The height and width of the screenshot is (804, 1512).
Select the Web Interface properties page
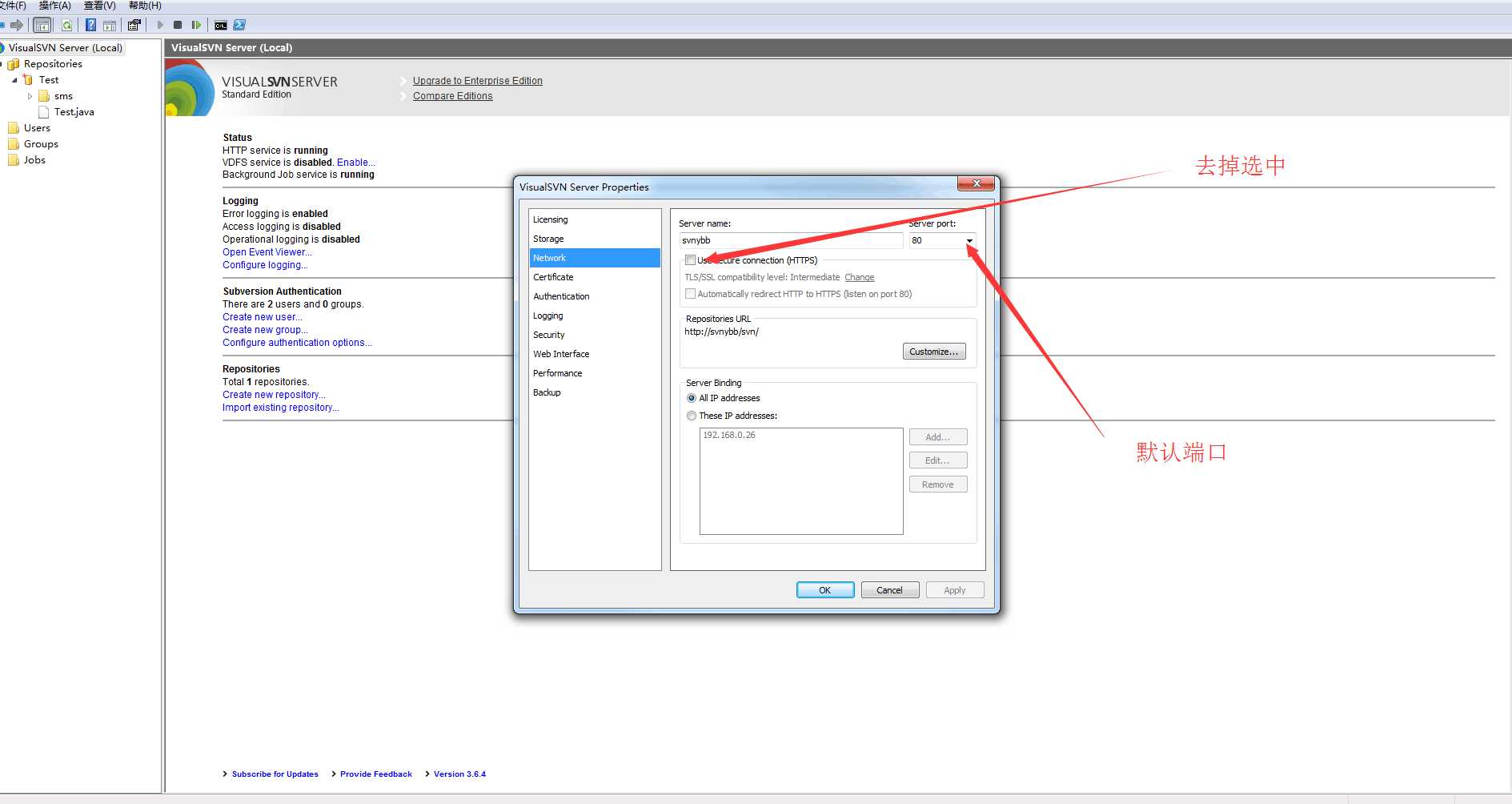[595, 354]
